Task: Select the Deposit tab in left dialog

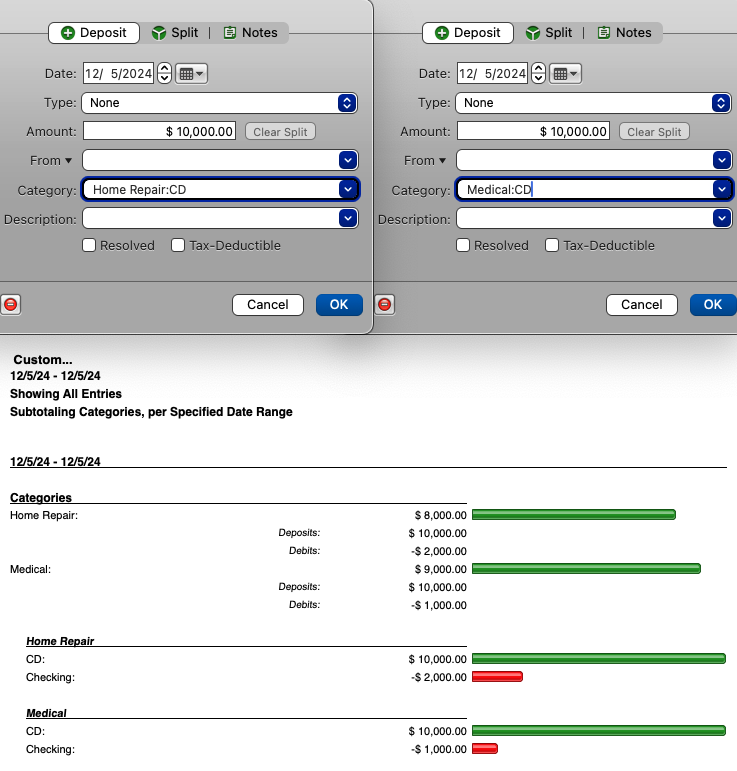Action: pyautogui.click(x=94, y=33)
